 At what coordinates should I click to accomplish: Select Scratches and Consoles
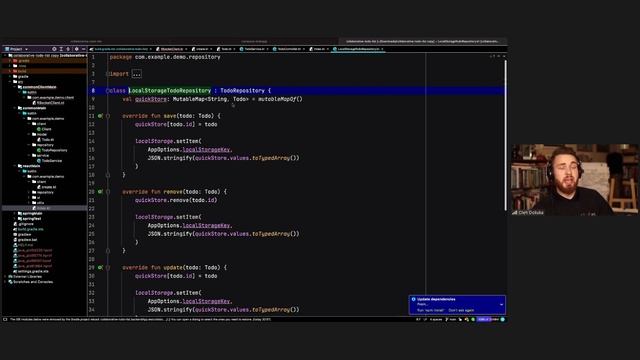point(33,282)
